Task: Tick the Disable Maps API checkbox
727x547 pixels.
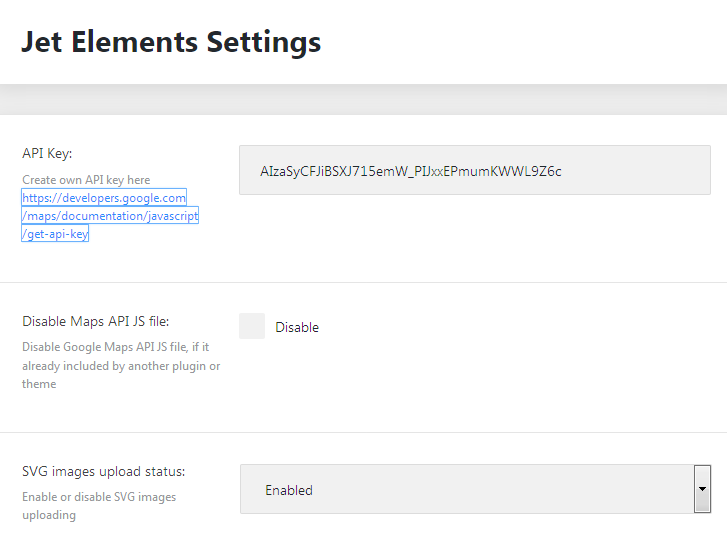Action: 252,326
